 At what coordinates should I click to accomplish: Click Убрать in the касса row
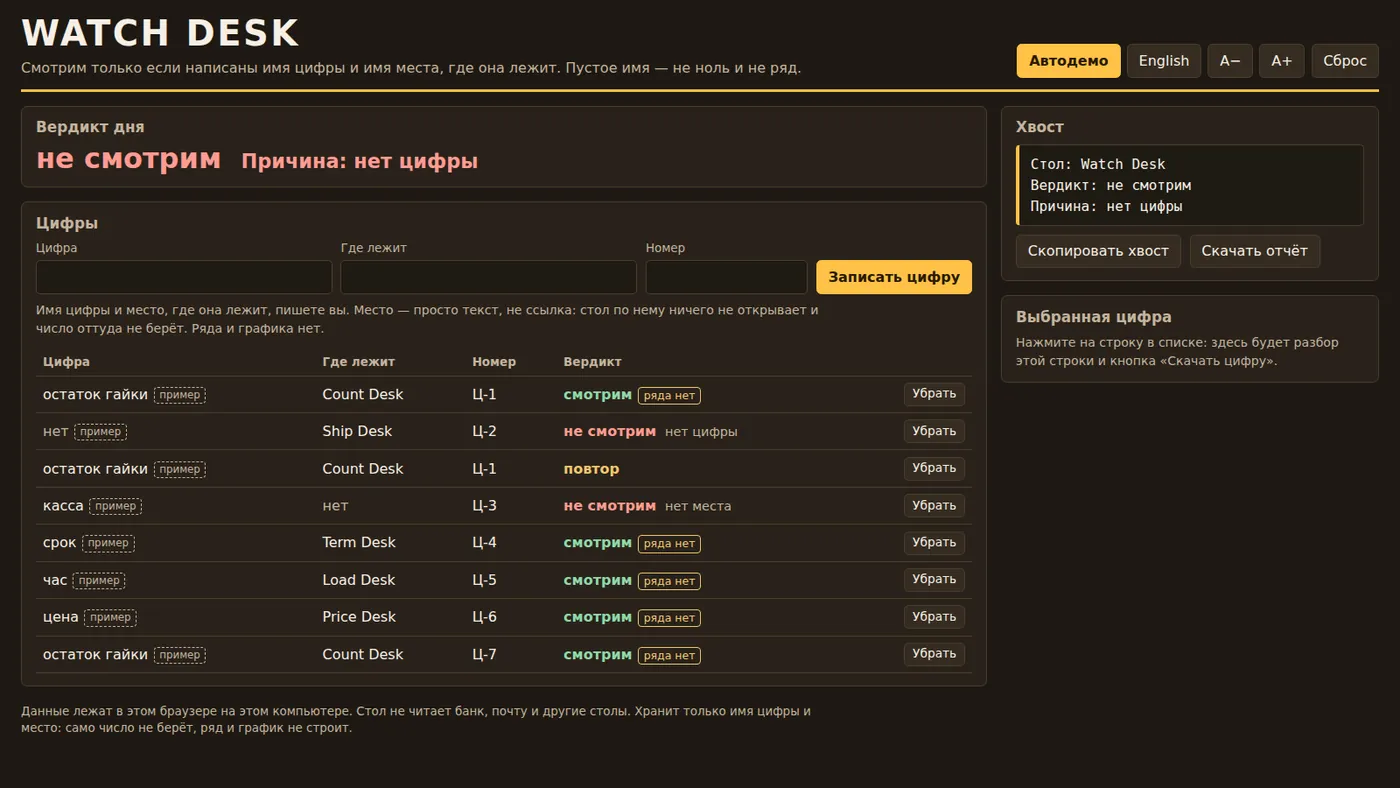(x=934, y=505)
